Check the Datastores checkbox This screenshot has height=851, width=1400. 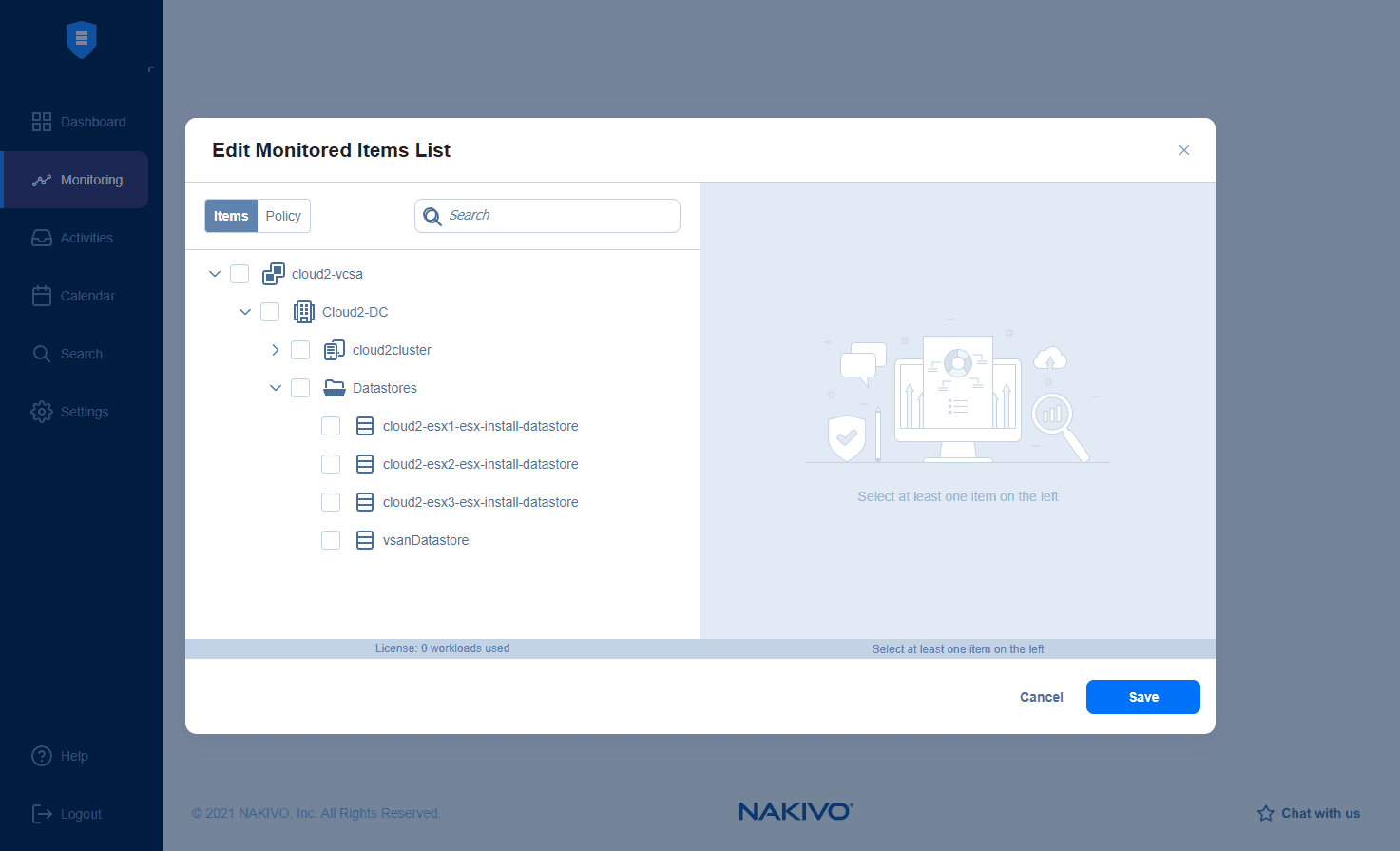pyautogui.click(x=300, y=388)
